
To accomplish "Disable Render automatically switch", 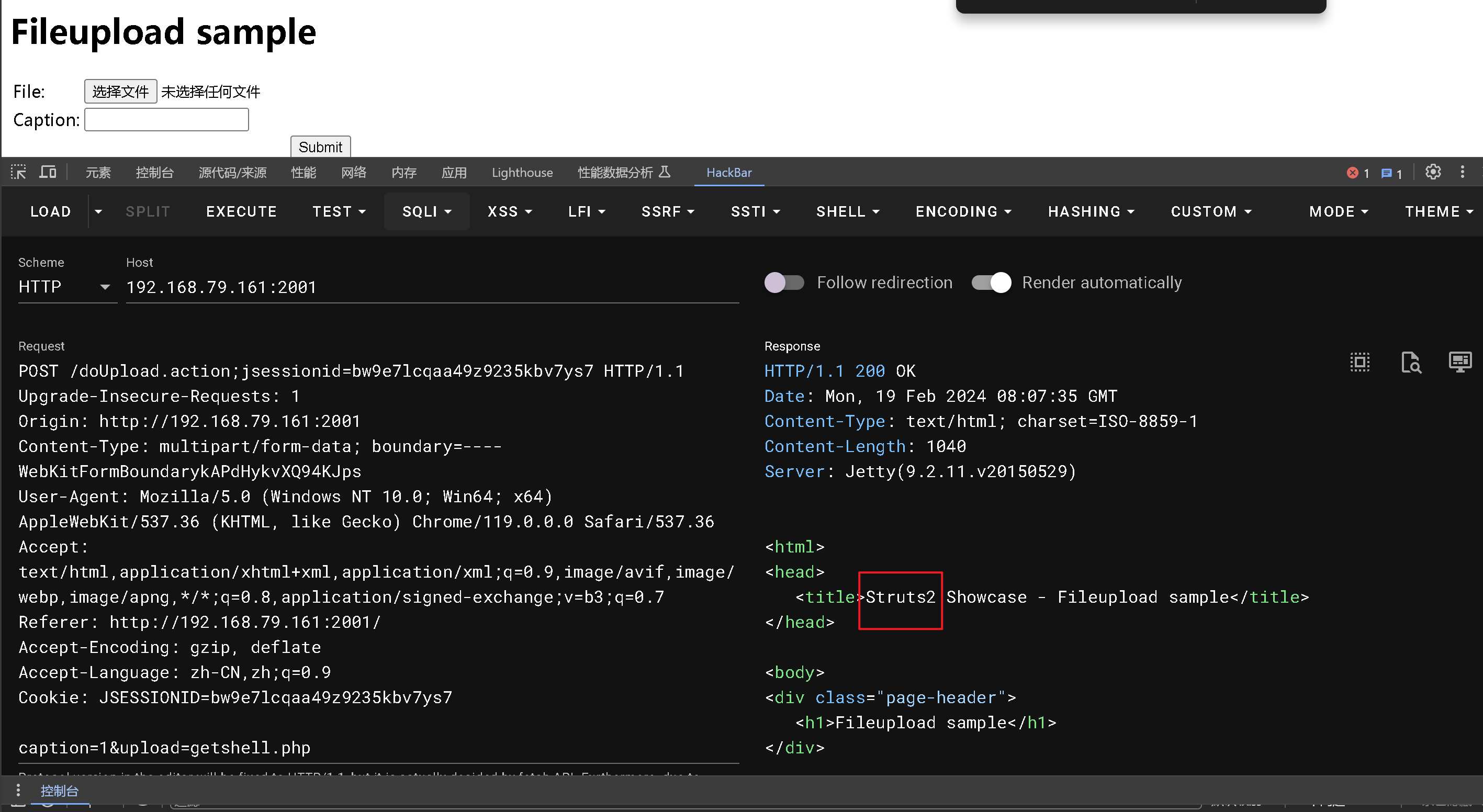I will click(991, 283).
